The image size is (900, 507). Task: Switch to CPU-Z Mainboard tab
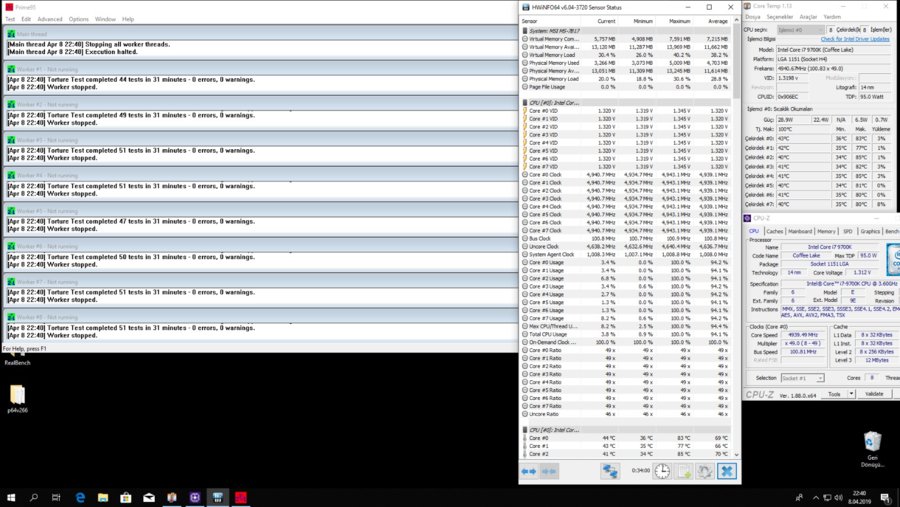pos(800,231)
